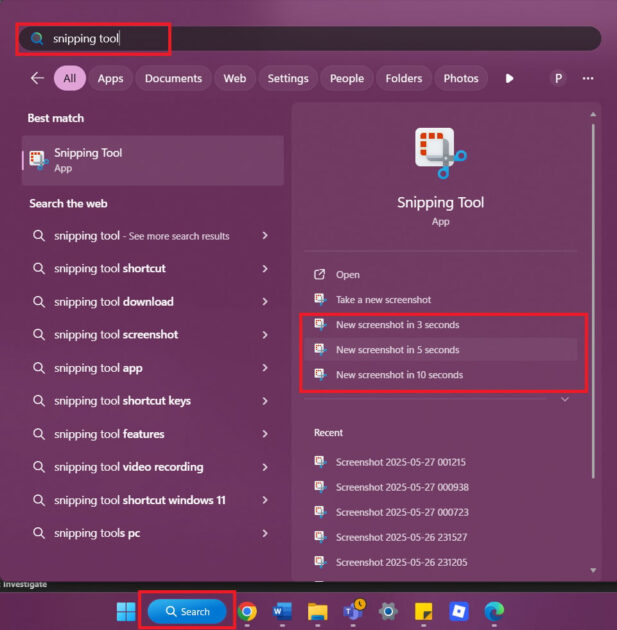Viewport: 617px width, 630px height.
Task: Expand the snipping tool screenshot chevron
Action: tap(265, 335)
